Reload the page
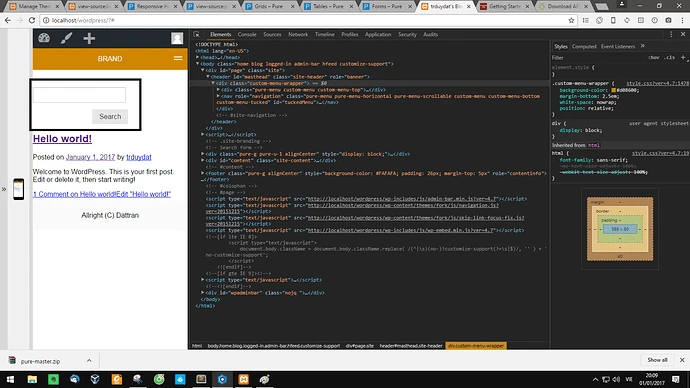Image resolution: width=690 pixels, height=388 pixels. 32,20
